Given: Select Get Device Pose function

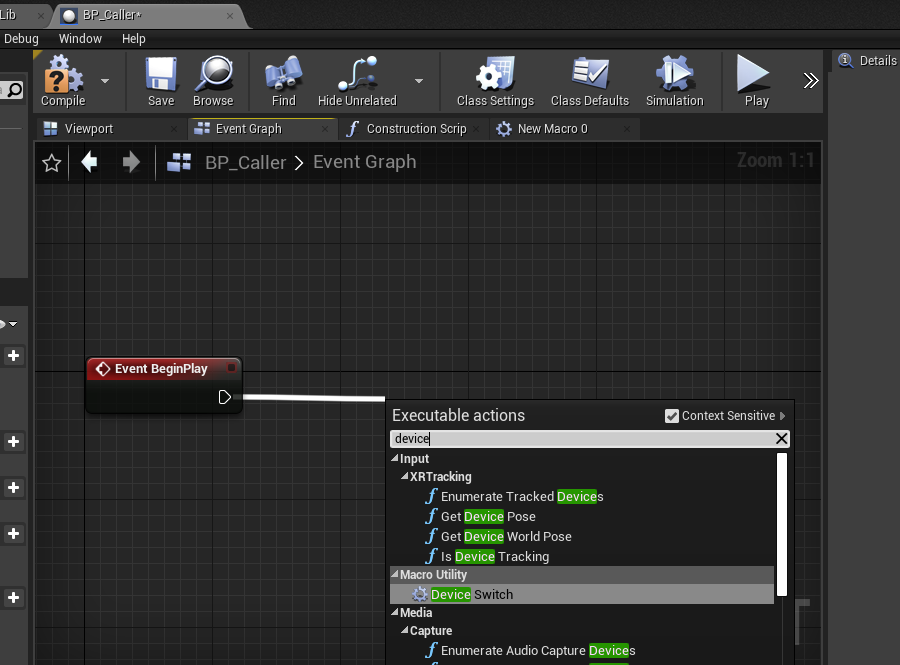Looking at the screenshot, I should (488, 516).
